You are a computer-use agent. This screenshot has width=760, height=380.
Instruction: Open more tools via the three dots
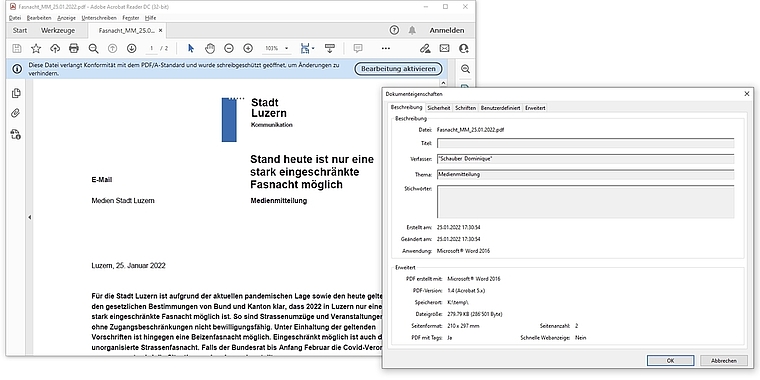click(386, 48)
